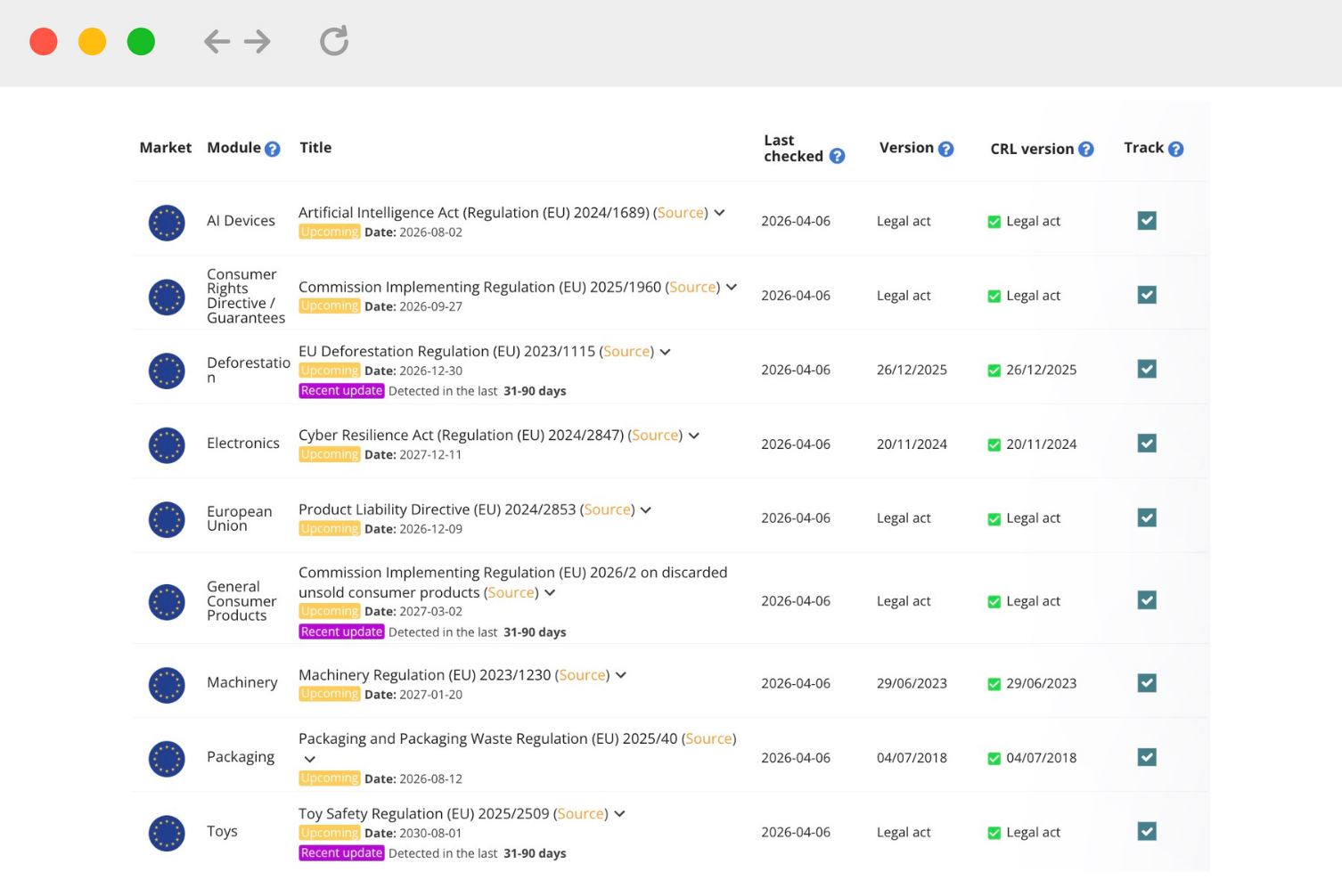Image resolution: width=1342 pixels, height=896 pixels.
Task: Open the Toy Safety Regulation Source link
Action: coord(581,814)
